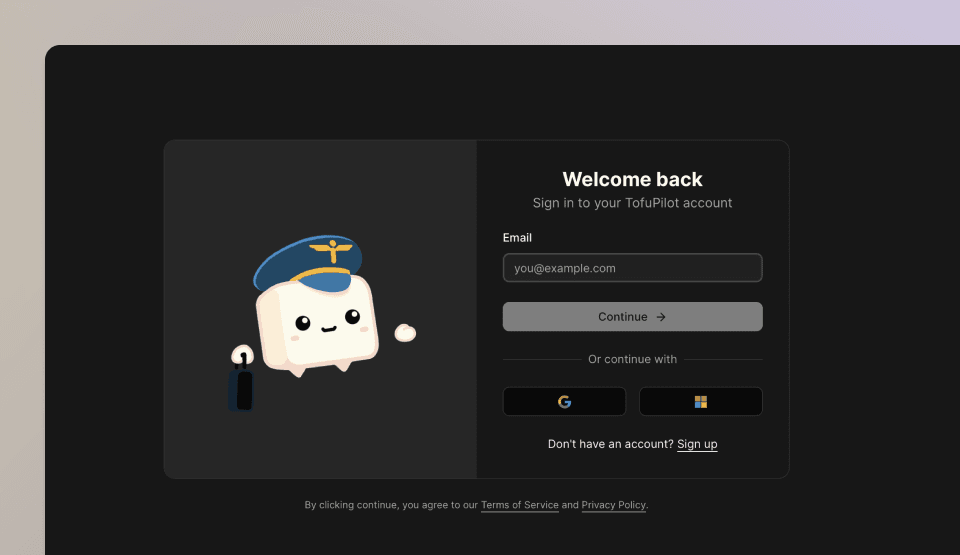Sign in with Microsoft button

click(700, 401)
